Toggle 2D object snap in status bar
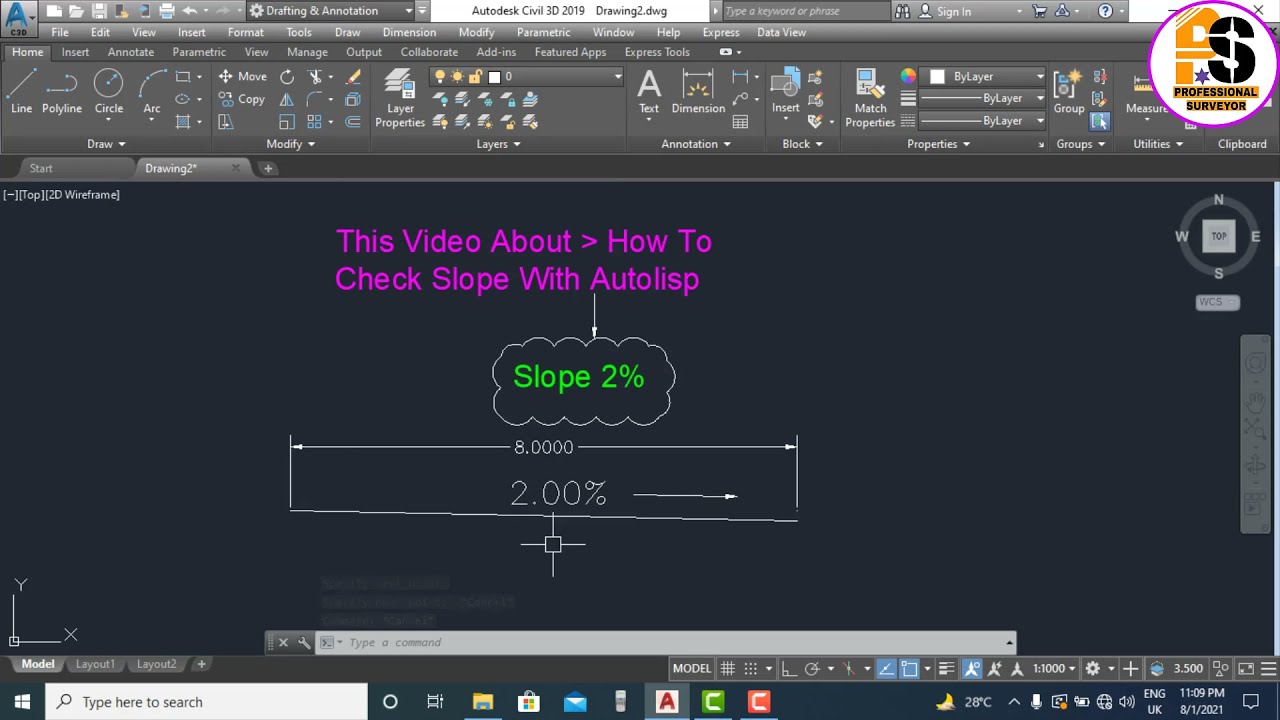Image resolution: width=1280 pixels, height=720 pixels. point(909,668)
